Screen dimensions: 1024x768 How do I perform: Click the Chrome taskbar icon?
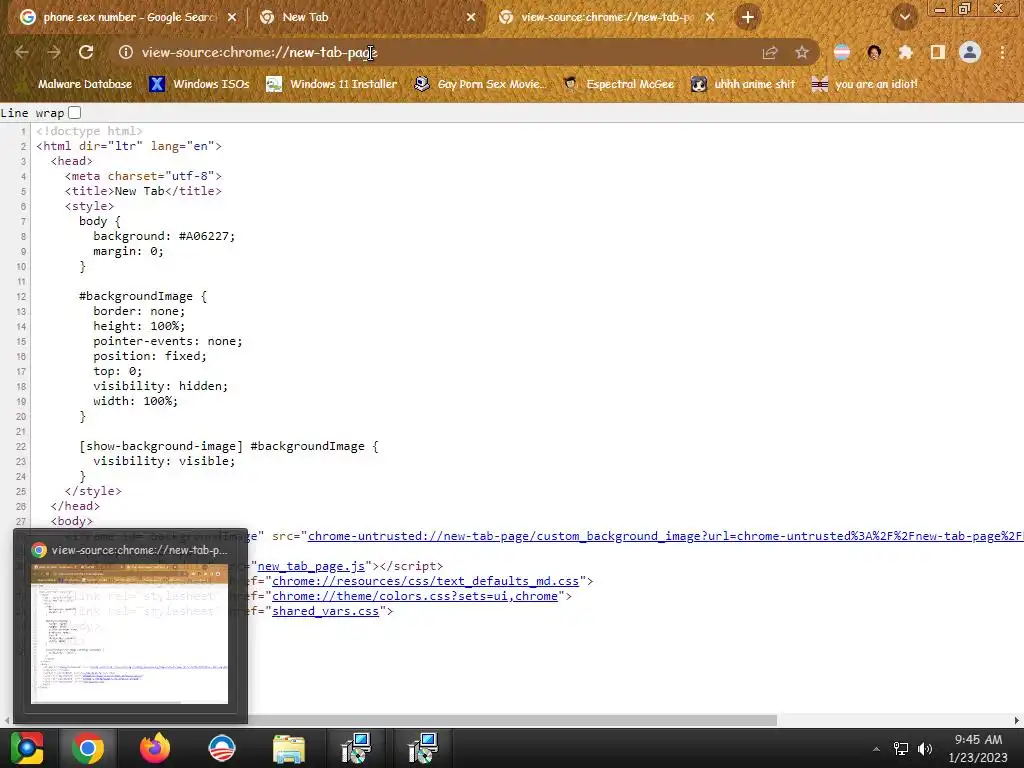[x=88, y=748]
